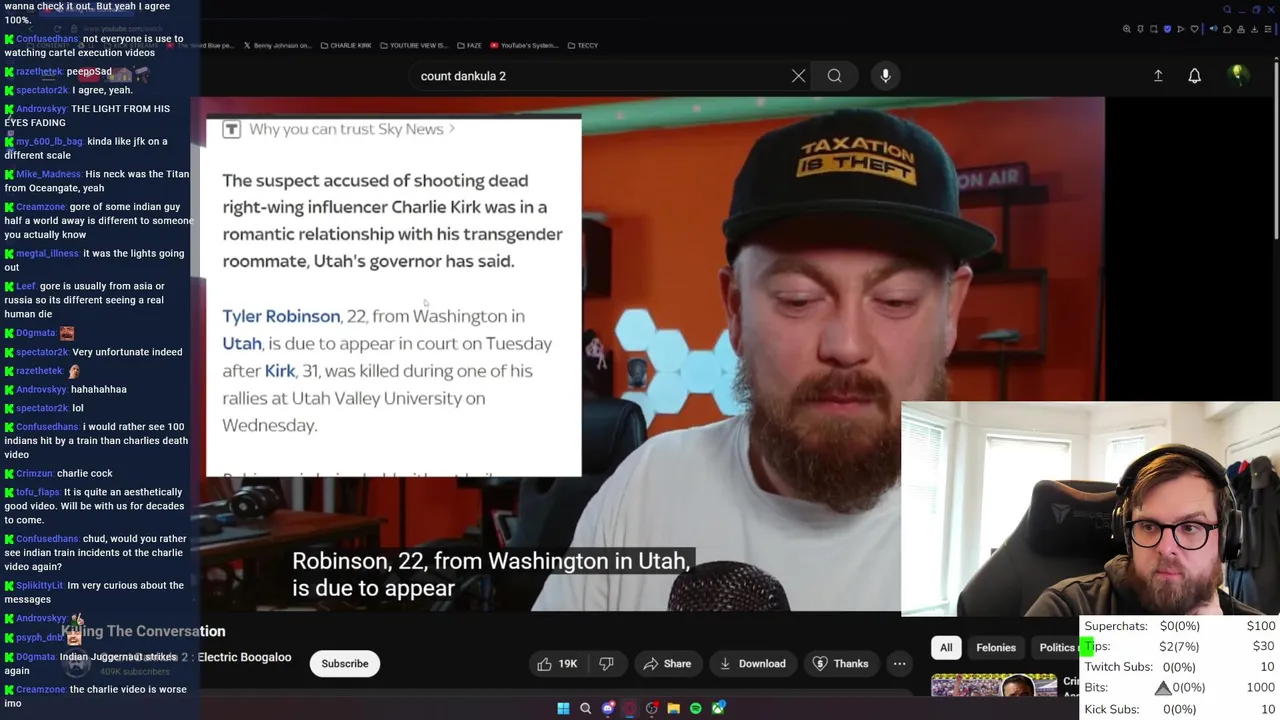Select the Felonies filter chip
This screenshot has width=1280, height=720.
[x=996, y=648]
